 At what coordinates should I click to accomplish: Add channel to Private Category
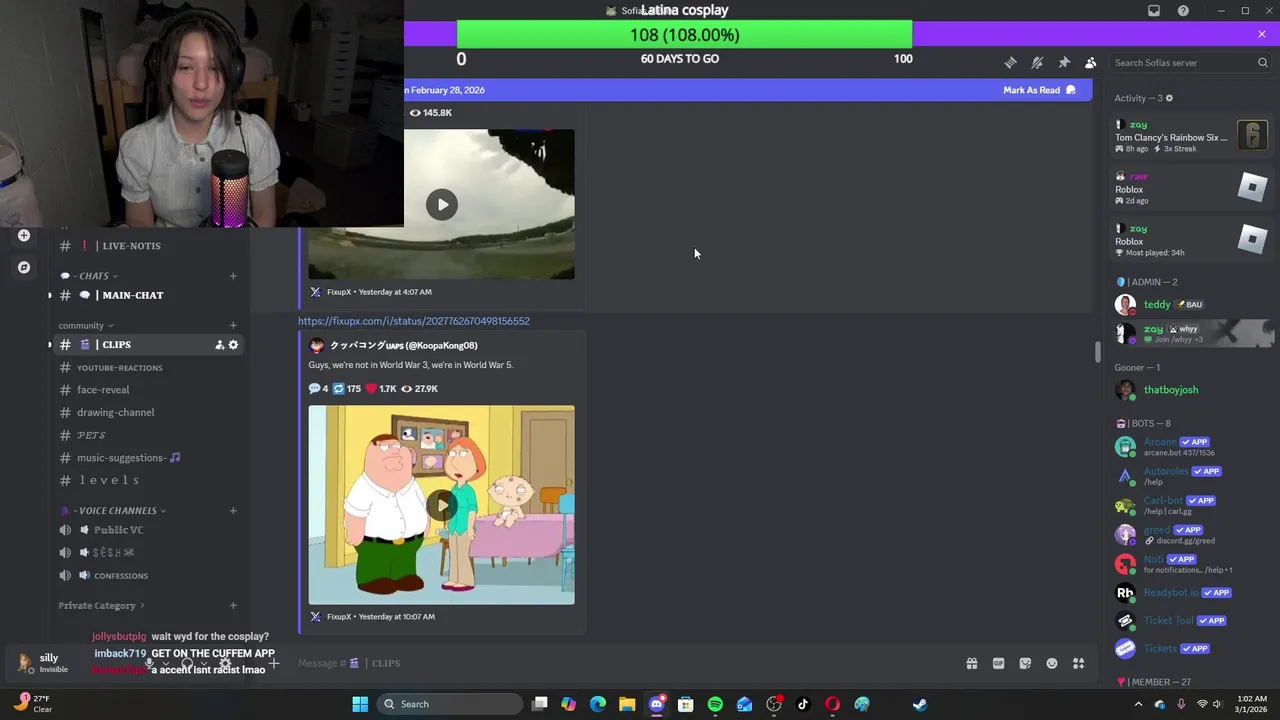[x=233, y=606]
